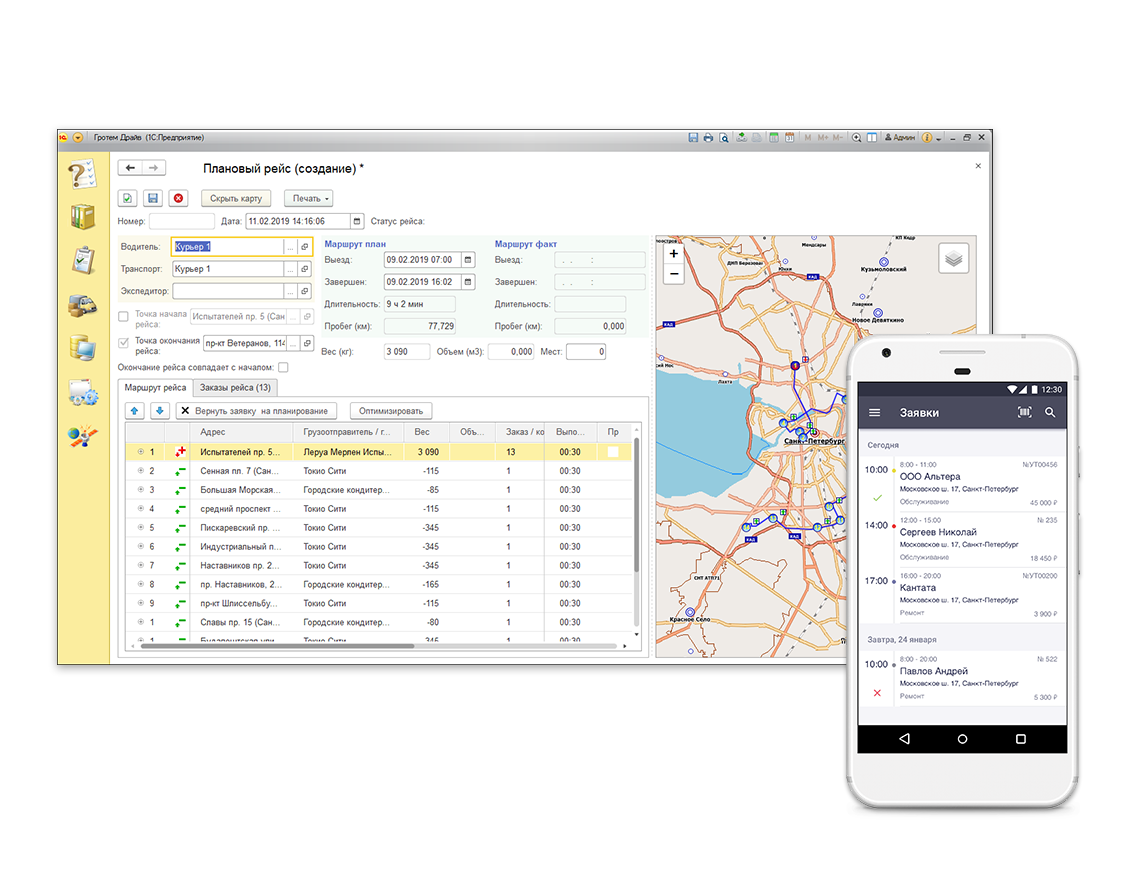Open the map layers switcher
The width and height of the screenshot is (1143, 895).
pos(953,259)
